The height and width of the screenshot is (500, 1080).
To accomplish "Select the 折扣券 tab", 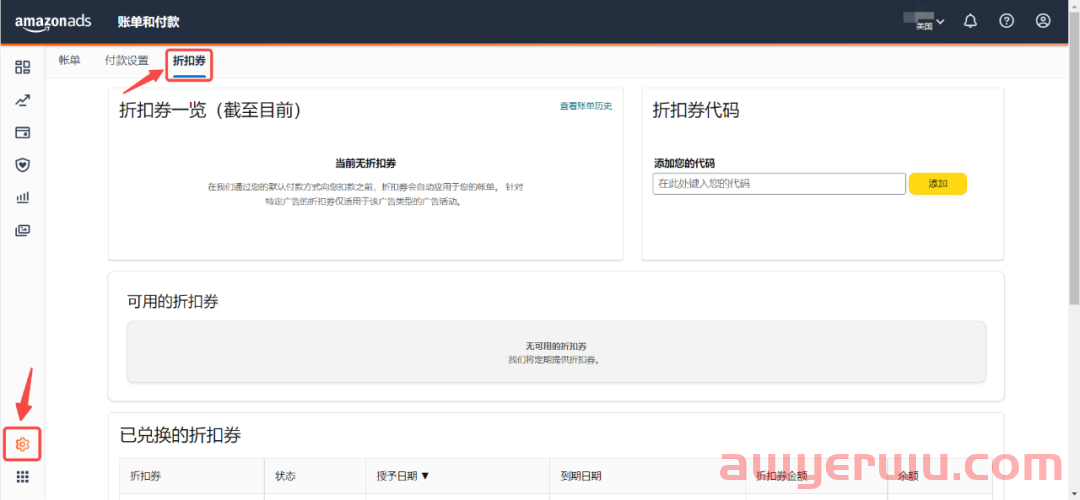I will (189, 61).
